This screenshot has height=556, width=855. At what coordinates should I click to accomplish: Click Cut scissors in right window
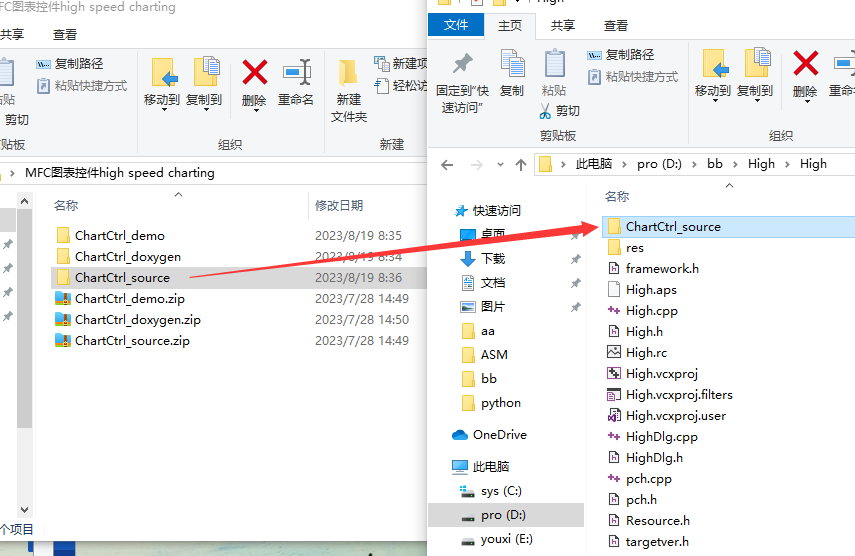click(x=545, y=111)
